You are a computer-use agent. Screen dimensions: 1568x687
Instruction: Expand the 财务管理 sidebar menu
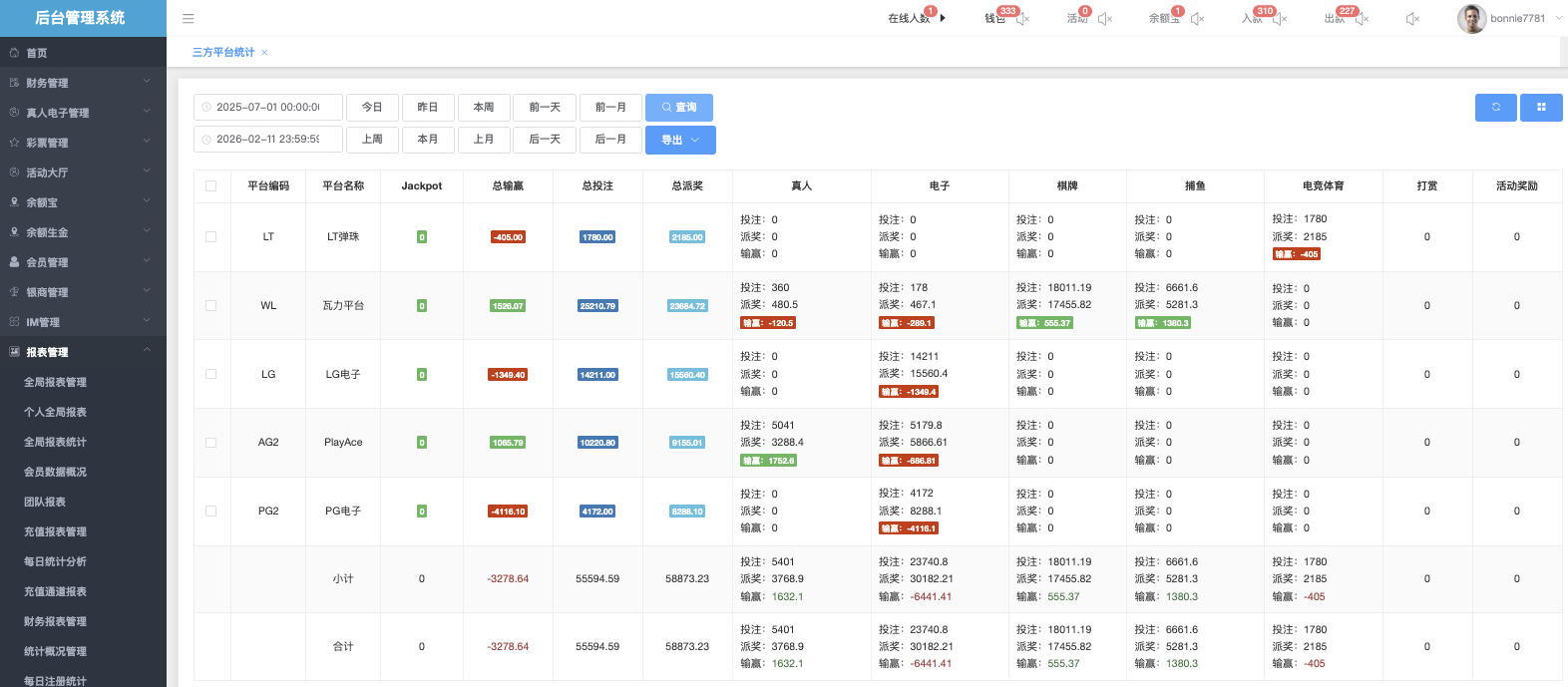click(83, 83)
